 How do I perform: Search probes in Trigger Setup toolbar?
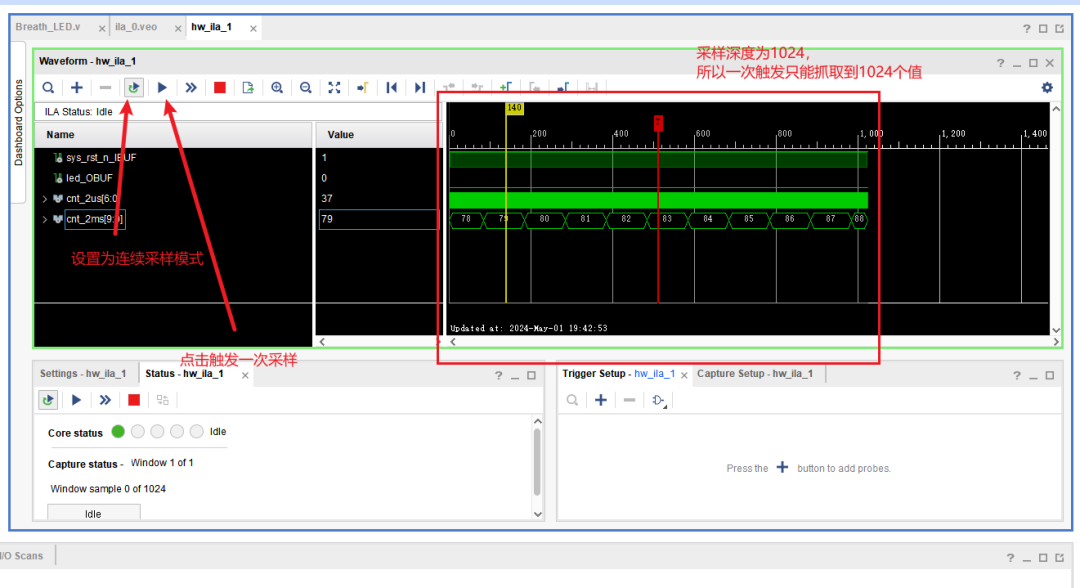click(572, 400)
